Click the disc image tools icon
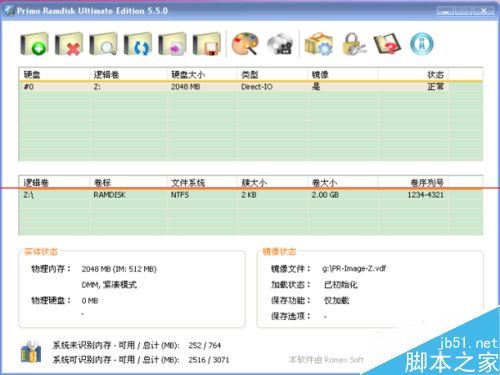This screenshot has width=500, height=375. (x=280, y=44)
